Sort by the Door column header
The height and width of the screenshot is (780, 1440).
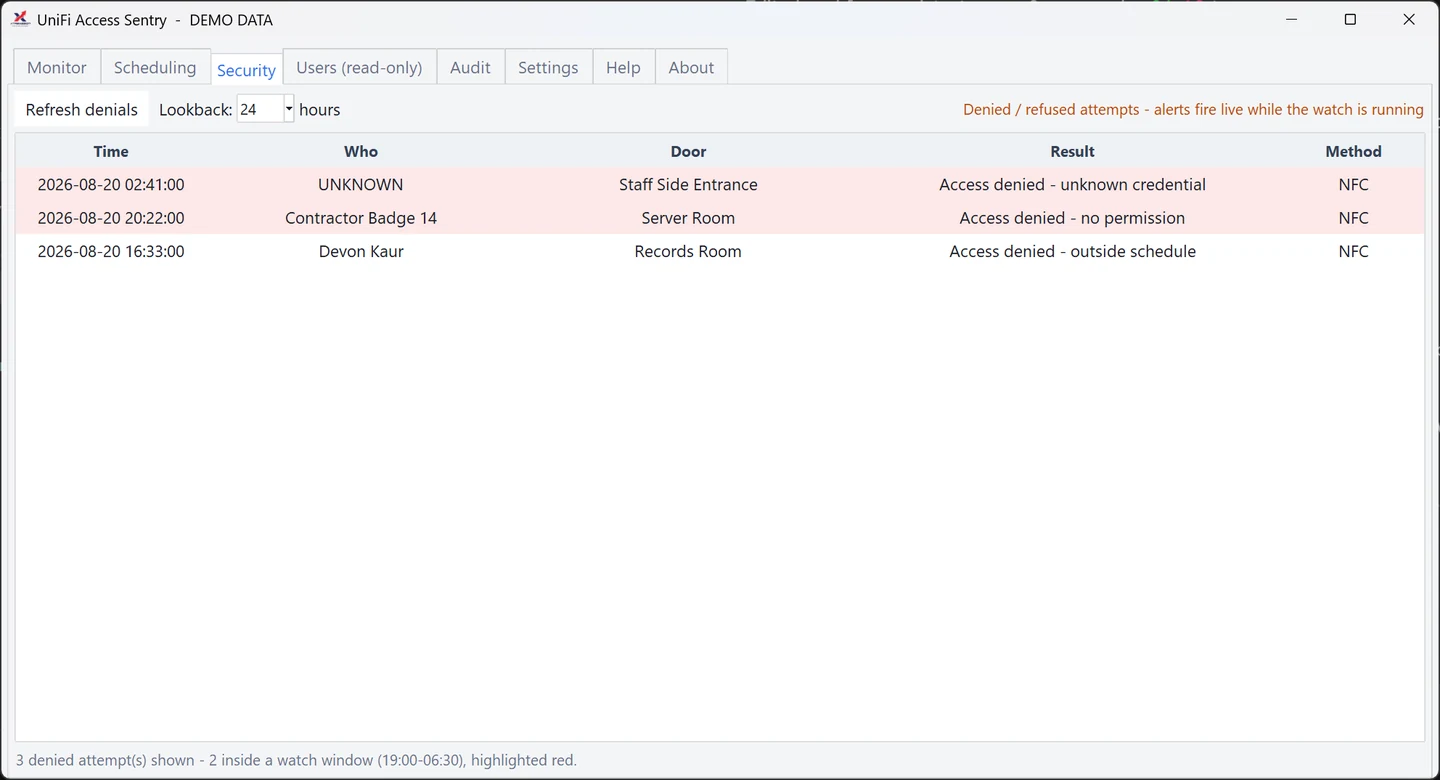click(688, 151)
